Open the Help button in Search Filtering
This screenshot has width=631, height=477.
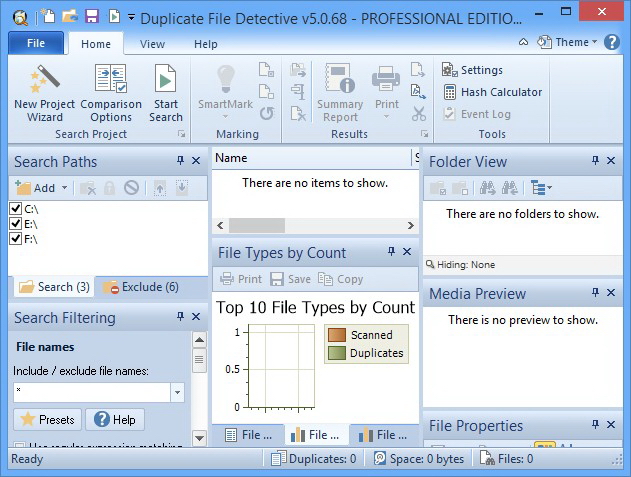[x=115, y=420]
